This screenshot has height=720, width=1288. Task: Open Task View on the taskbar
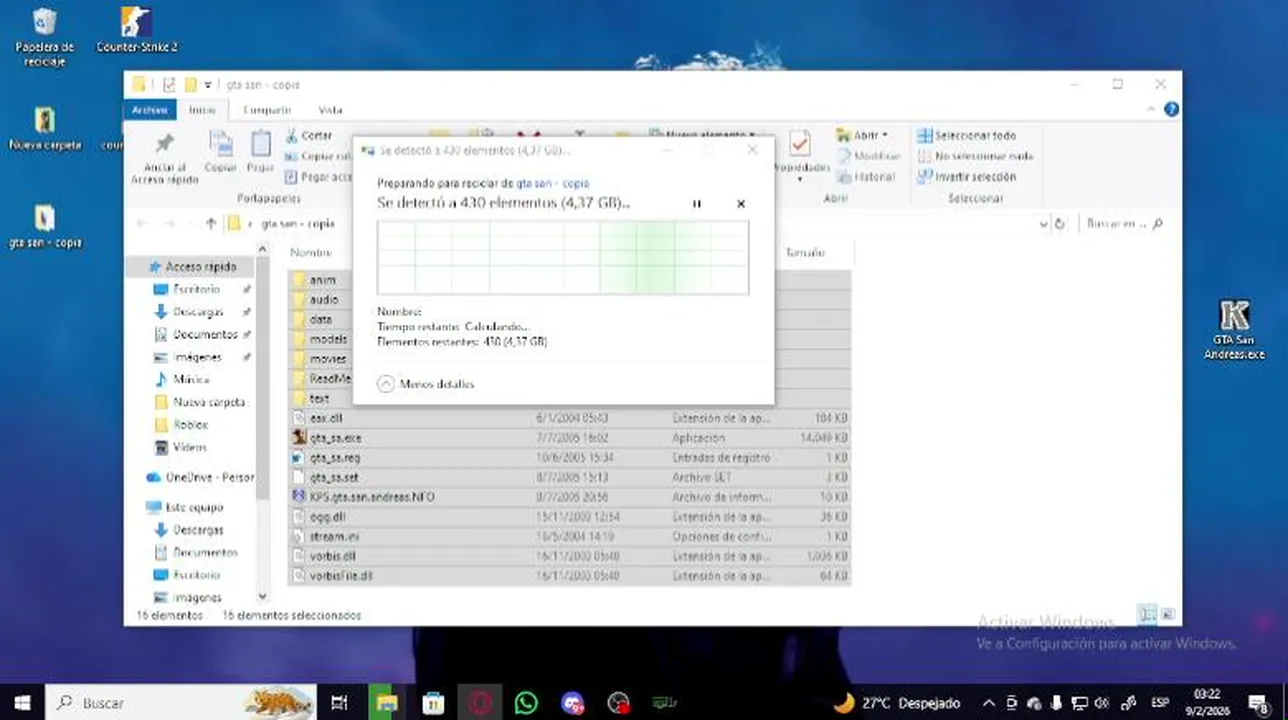[x=339, y=703]
